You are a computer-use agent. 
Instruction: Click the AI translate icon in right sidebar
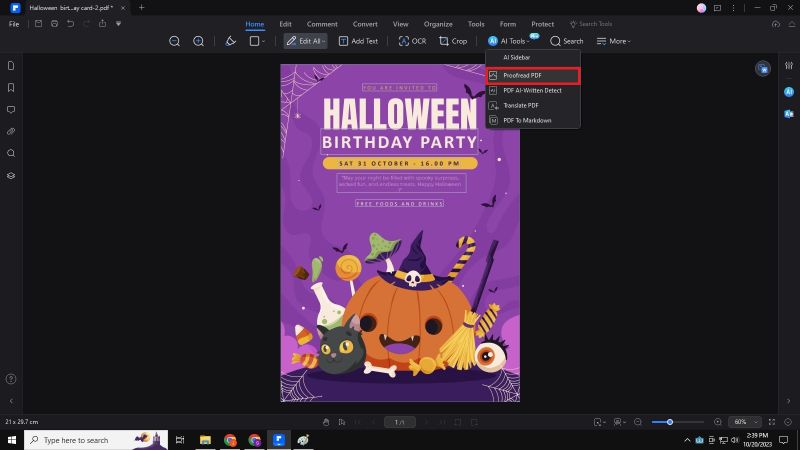click(x=789, y=114)
